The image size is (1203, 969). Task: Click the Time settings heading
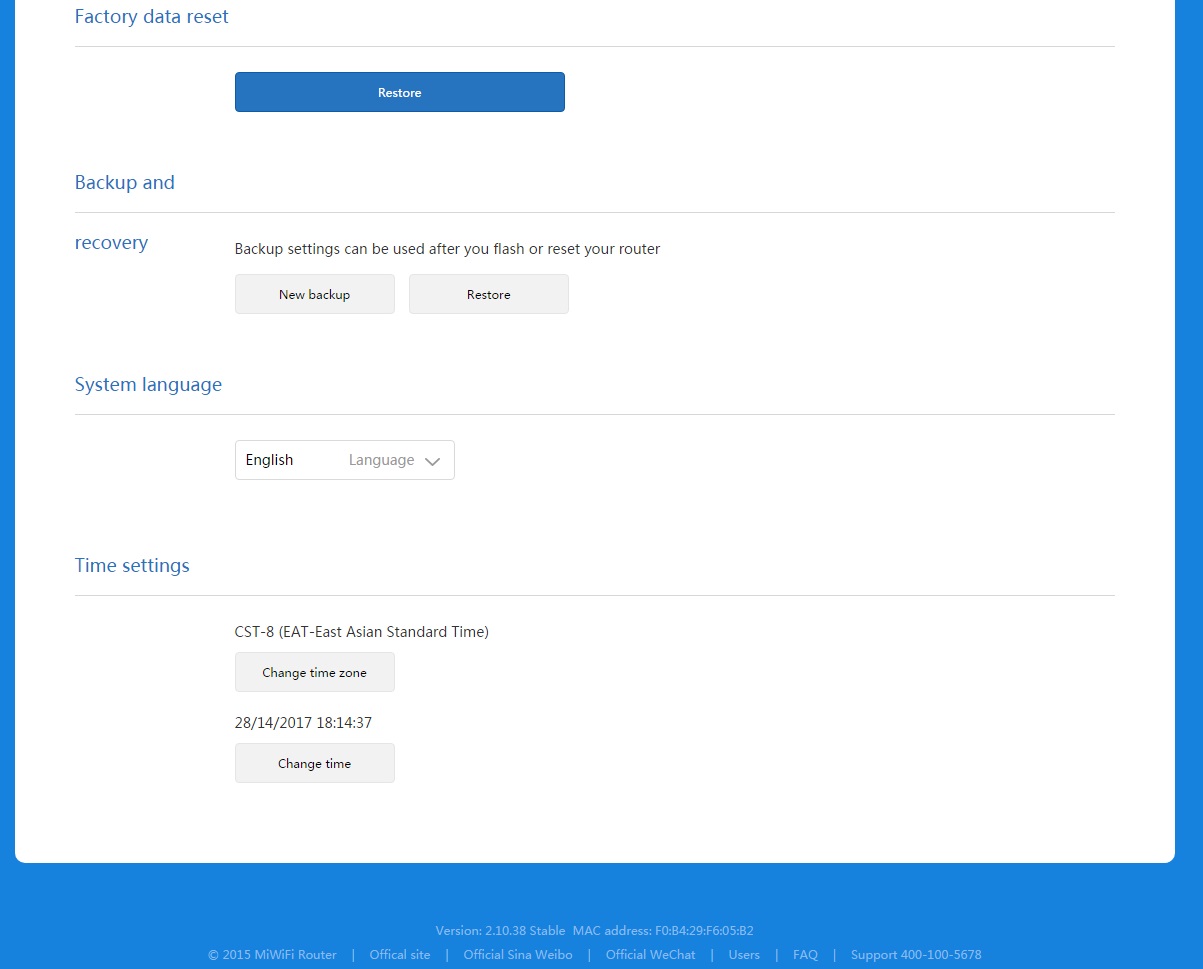132,566
